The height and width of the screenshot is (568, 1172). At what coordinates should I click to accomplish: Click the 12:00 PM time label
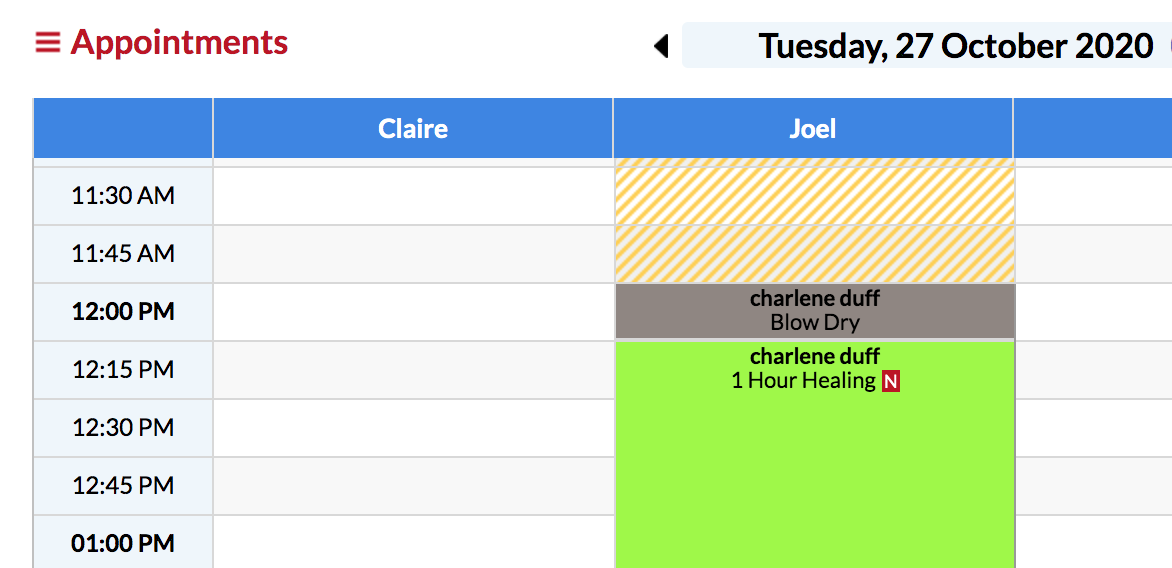(123, 312)
